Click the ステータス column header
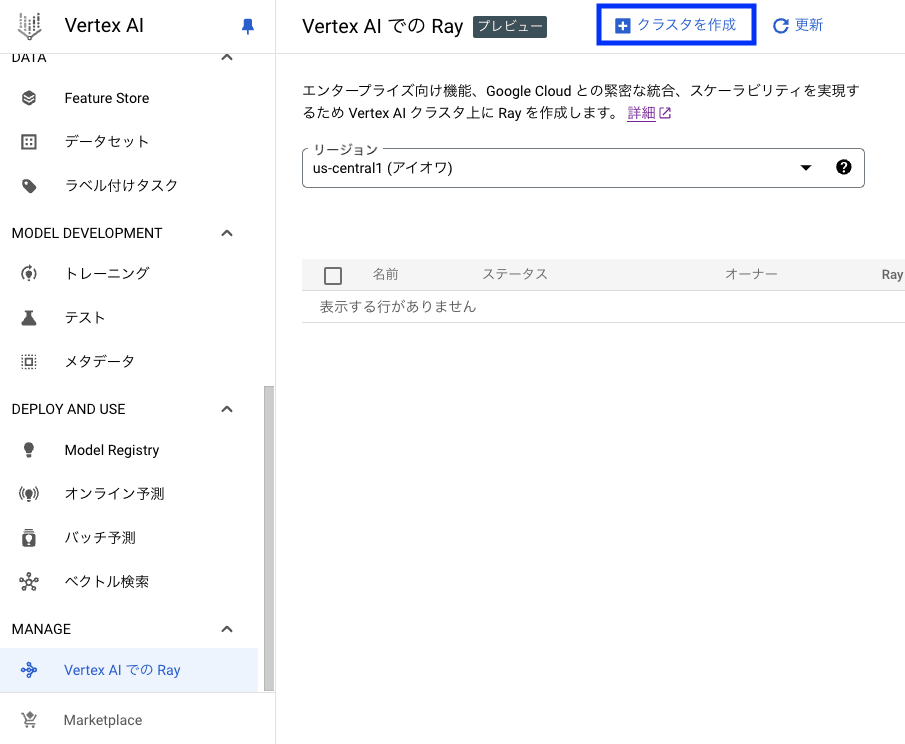Viewport: 905px width, 744px height. 515,274
